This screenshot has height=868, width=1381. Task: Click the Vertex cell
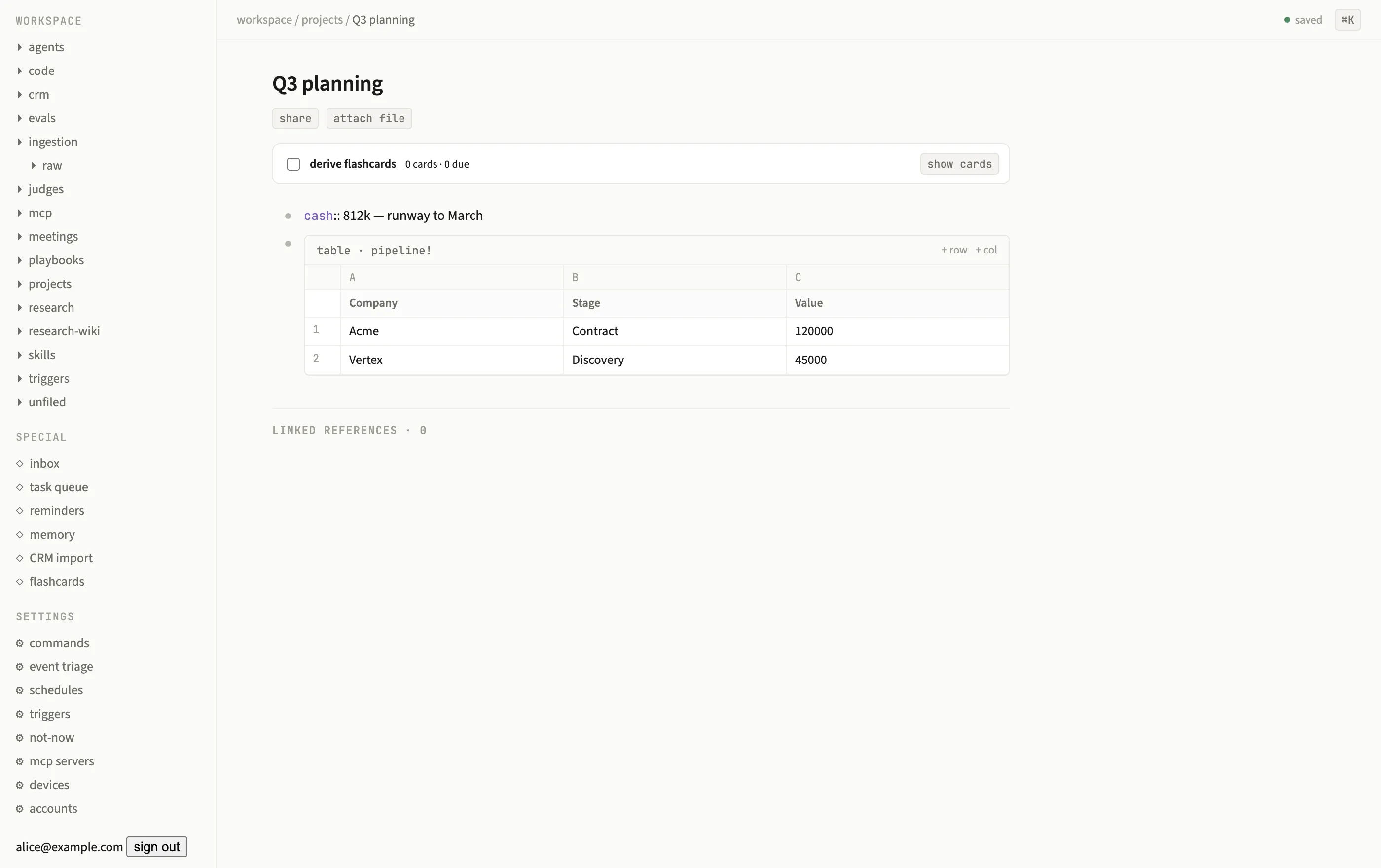click(452, 360)
